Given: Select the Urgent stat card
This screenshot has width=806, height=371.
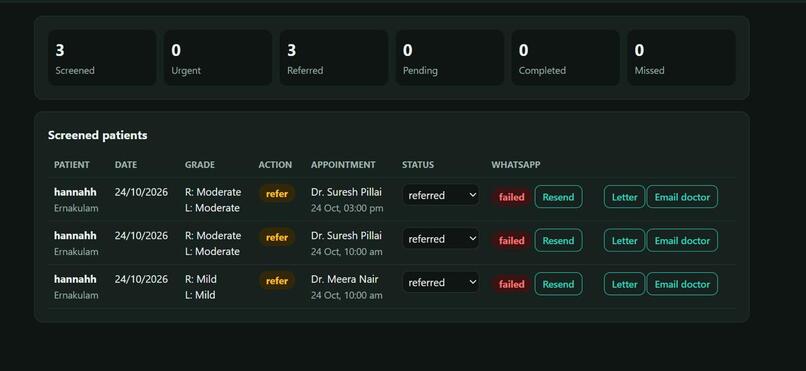Looking at the screenshot, I should click(x=218, y=58).
